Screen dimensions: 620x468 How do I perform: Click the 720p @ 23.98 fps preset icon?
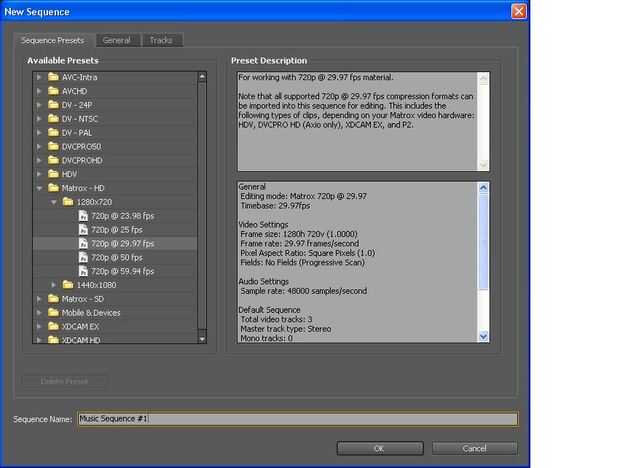pos(83,216)
